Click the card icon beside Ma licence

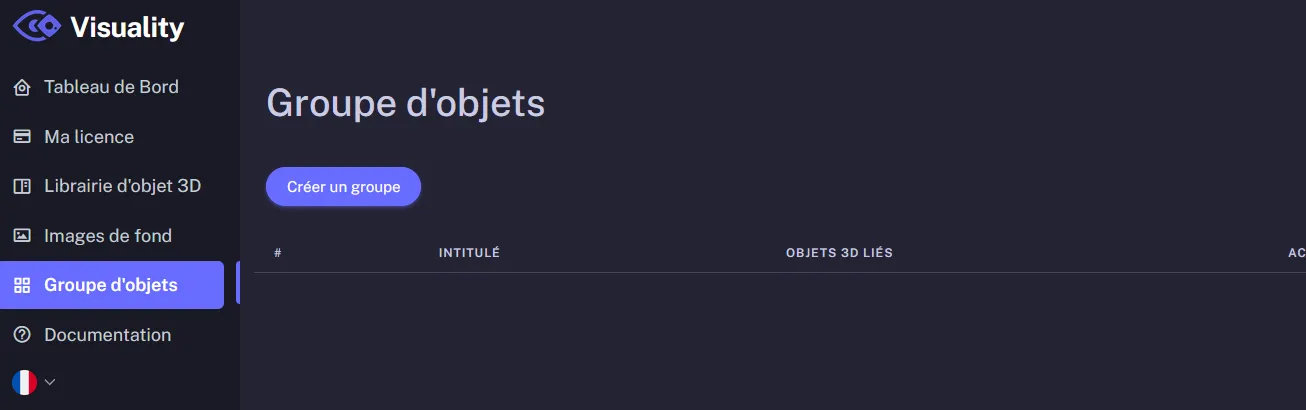pos(22,137)
